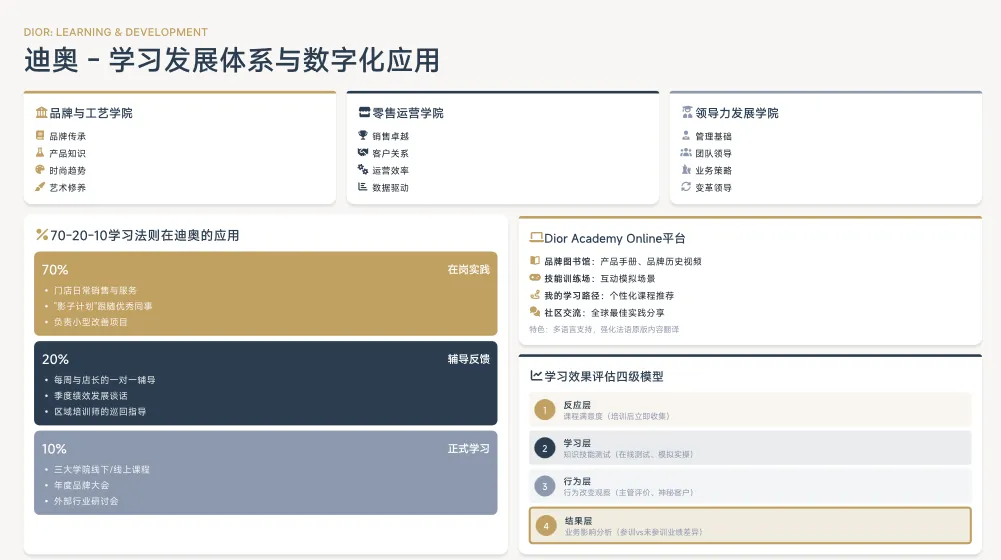
Task: Click the bullet 外部行业研讨会
Action: 86,501
